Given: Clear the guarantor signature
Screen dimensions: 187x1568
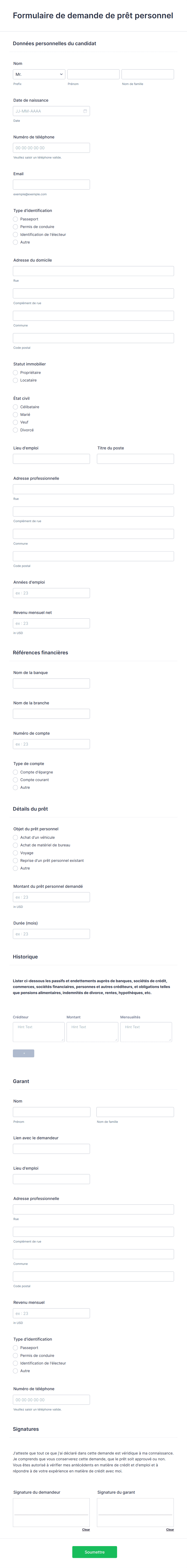Looking at the screenshot, I should coord(170,1529).
